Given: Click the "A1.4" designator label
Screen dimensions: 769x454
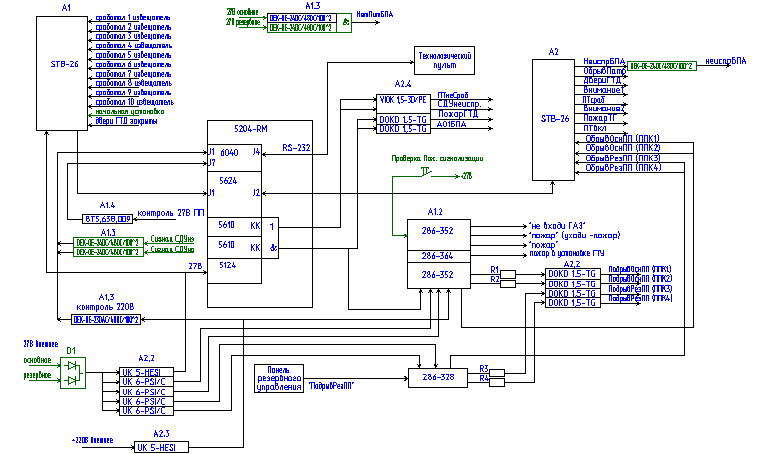Looking at the screenshot, I should coord(107,205).
